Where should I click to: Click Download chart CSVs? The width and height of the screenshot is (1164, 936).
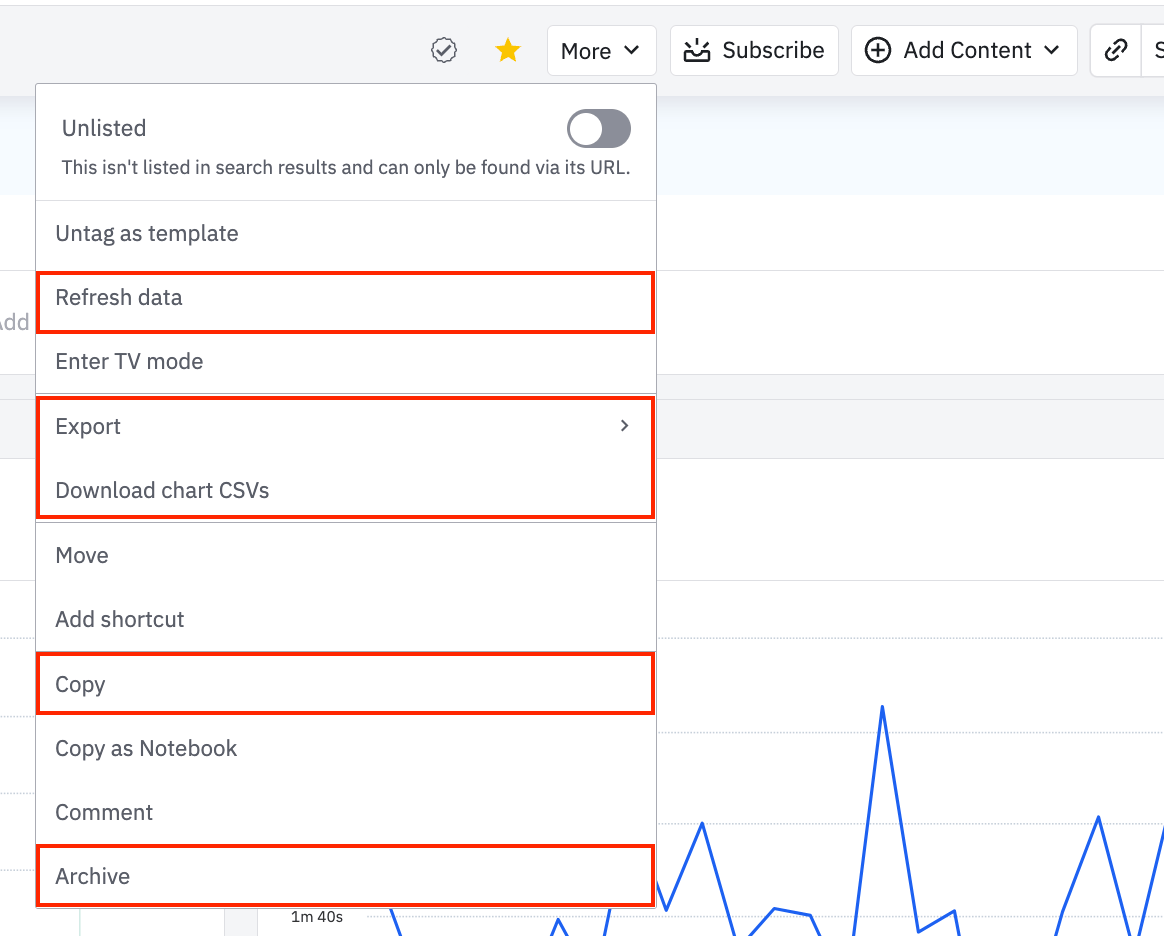[162, 491]
